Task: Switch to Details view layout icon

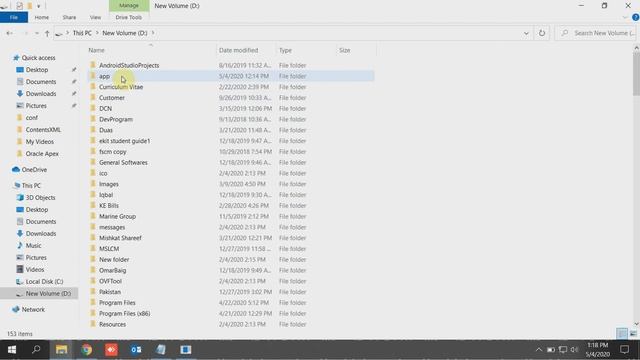Action: click(622, 333)
